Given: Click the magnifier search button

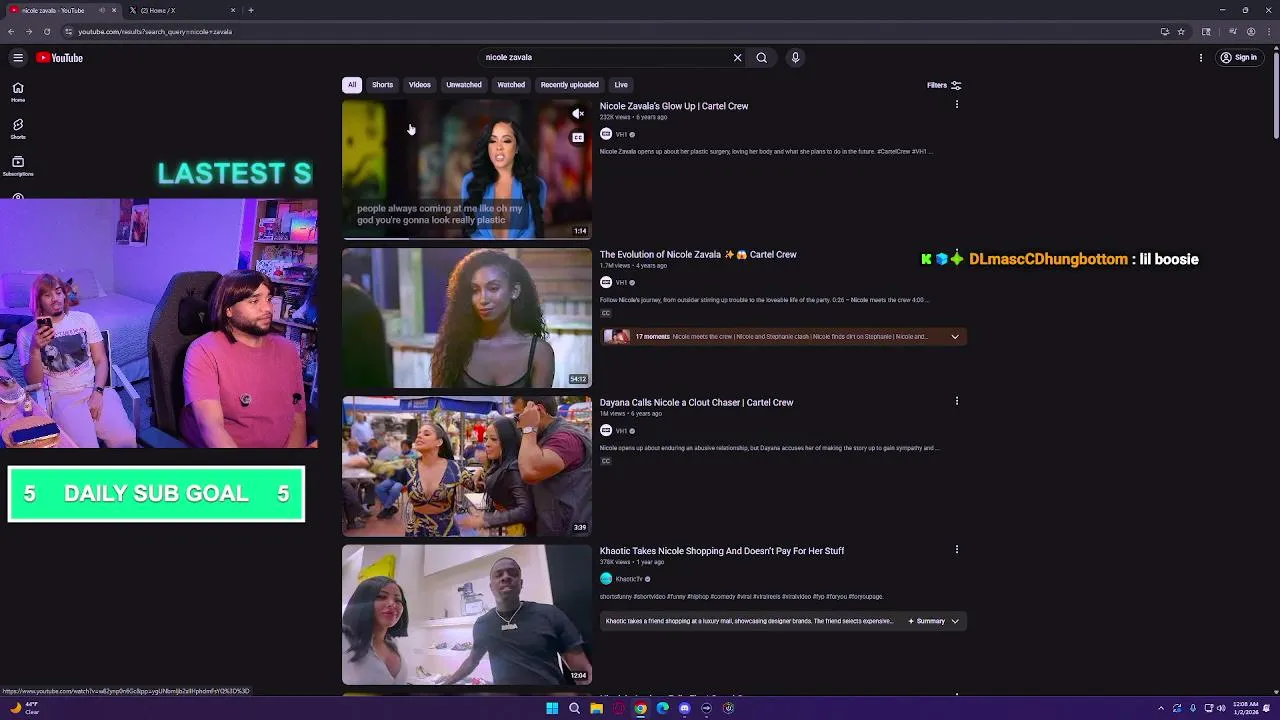Looking at the screenshot, I should click(762, 58).
